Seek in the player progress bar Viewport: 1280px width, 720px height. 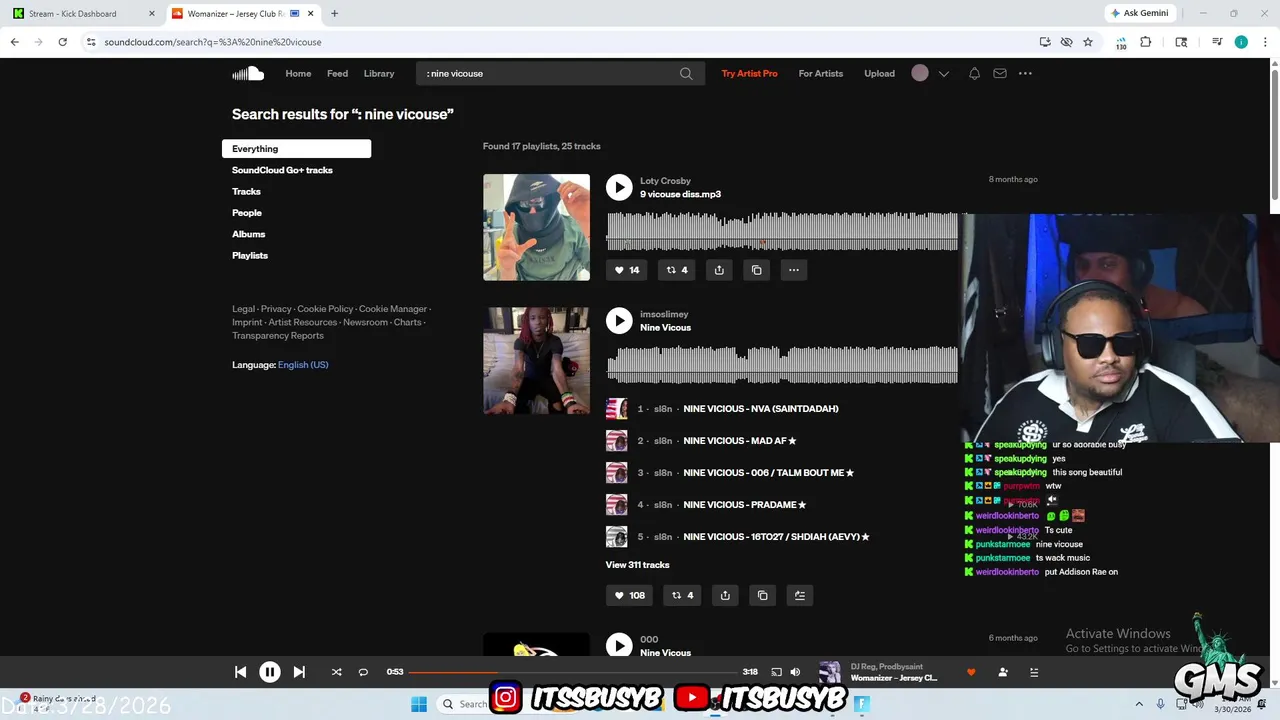(573, 672)
